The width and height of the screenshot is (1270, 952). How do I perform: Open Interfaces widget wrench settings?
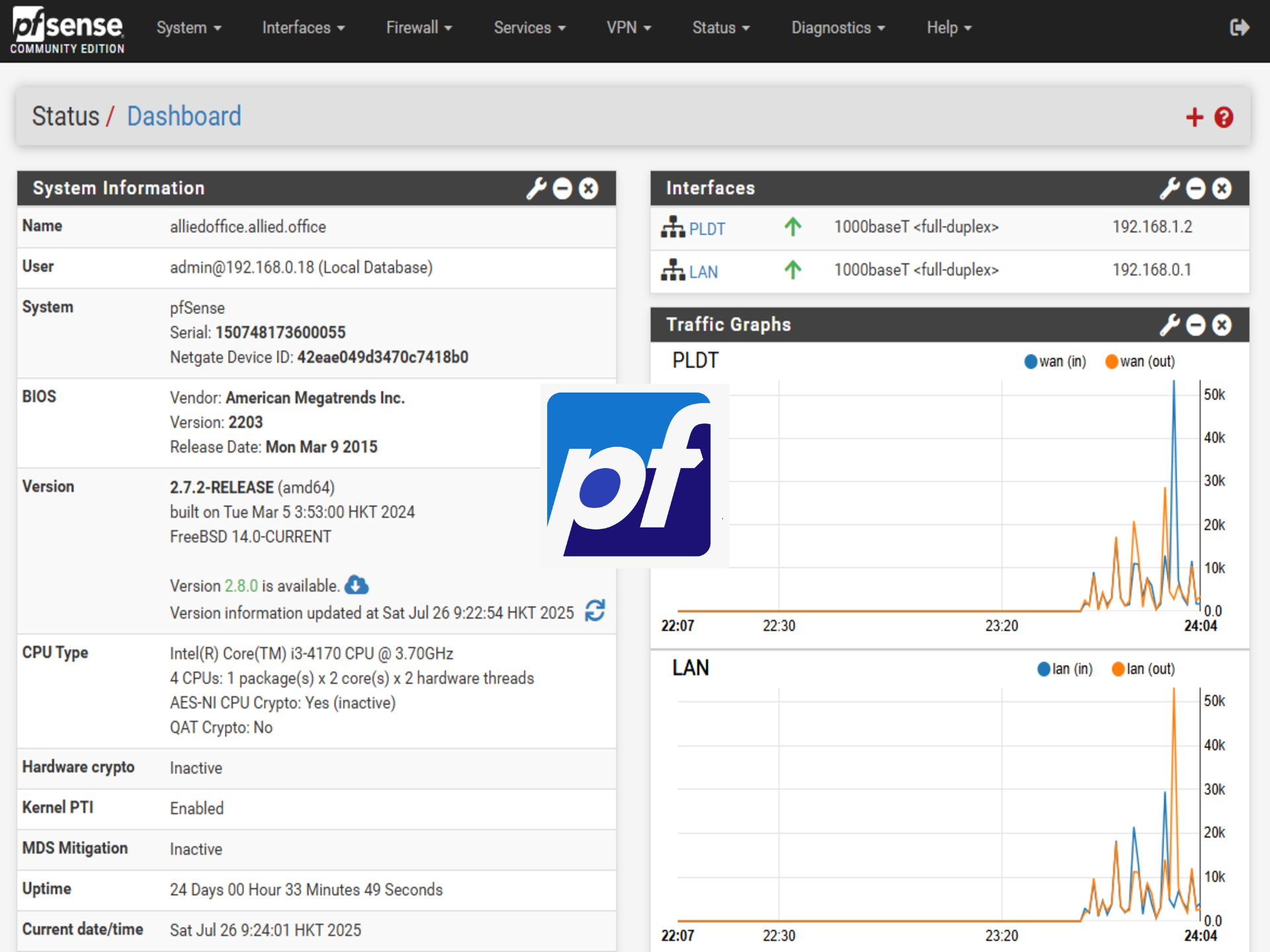tap(1169, 188)
